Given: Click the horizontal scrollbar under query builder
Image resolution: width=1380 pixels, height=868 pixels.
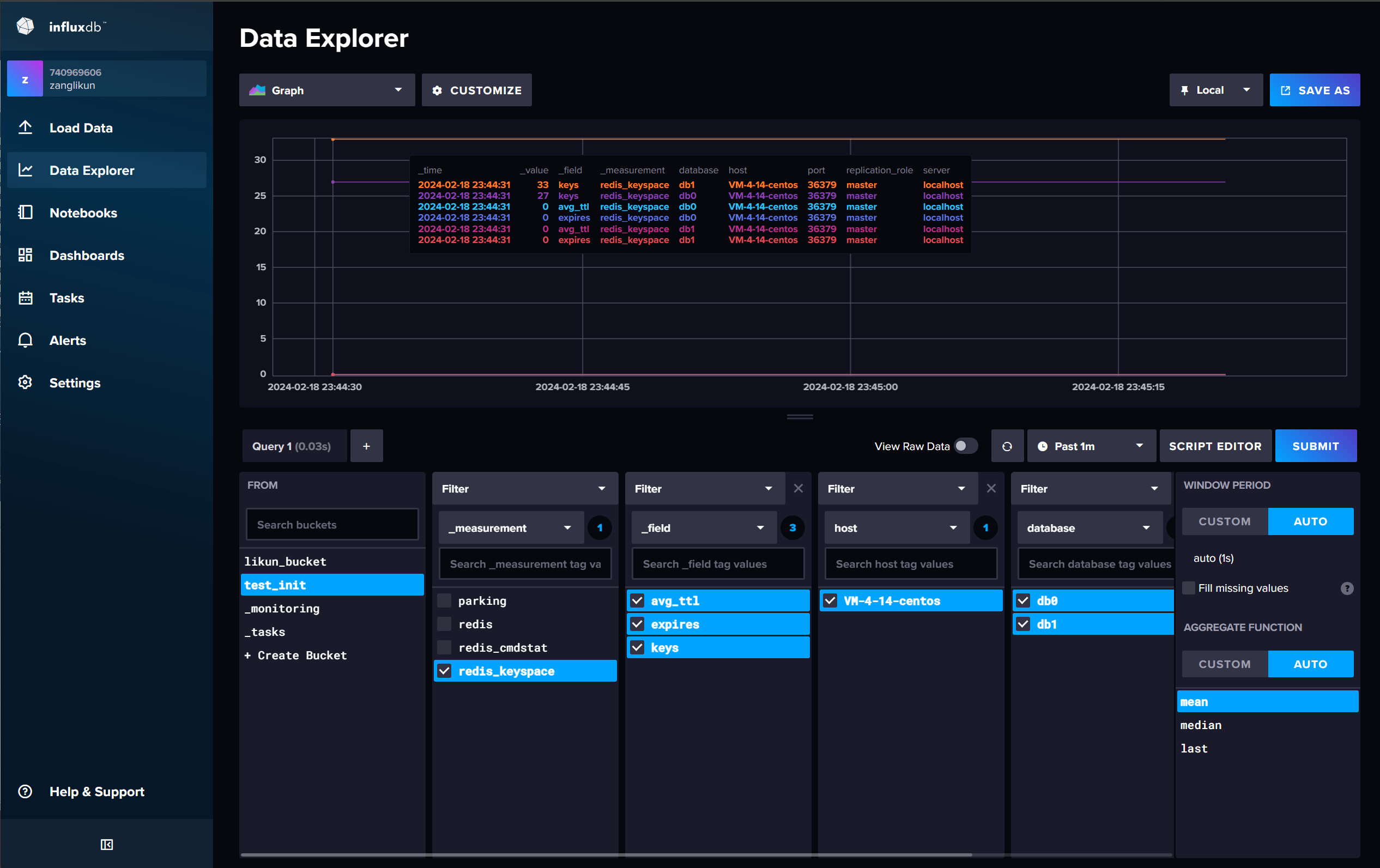Looking at the screenshot, I should coord(606,854).
